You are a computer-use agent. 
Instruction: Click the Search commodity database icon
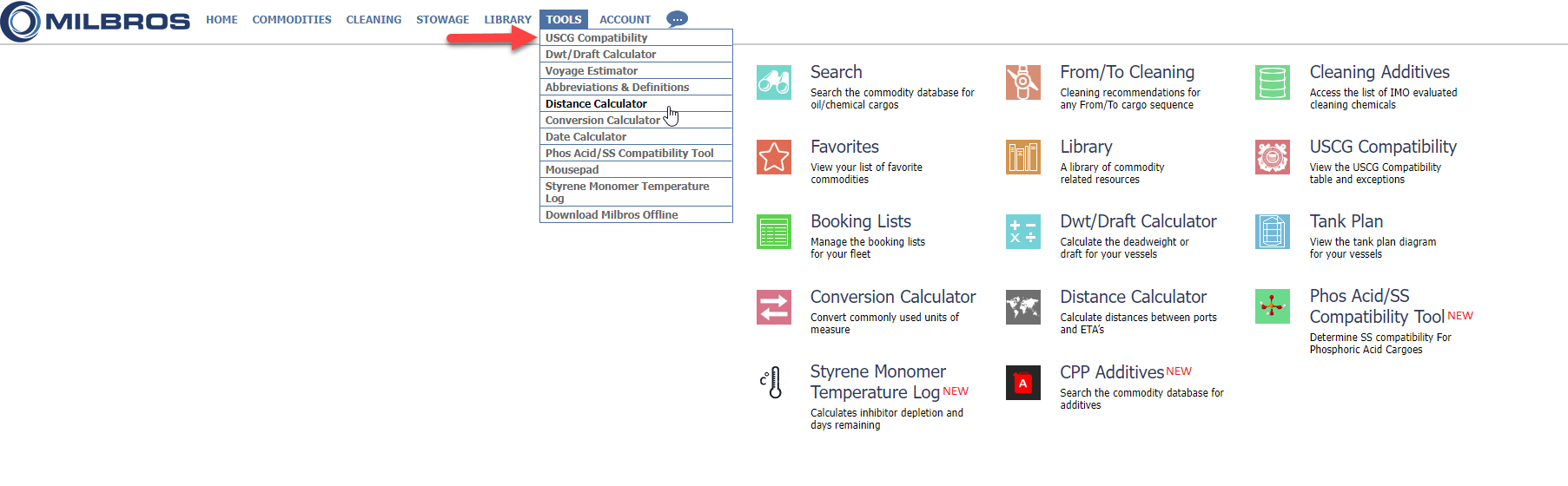click(x=773, y=82)
